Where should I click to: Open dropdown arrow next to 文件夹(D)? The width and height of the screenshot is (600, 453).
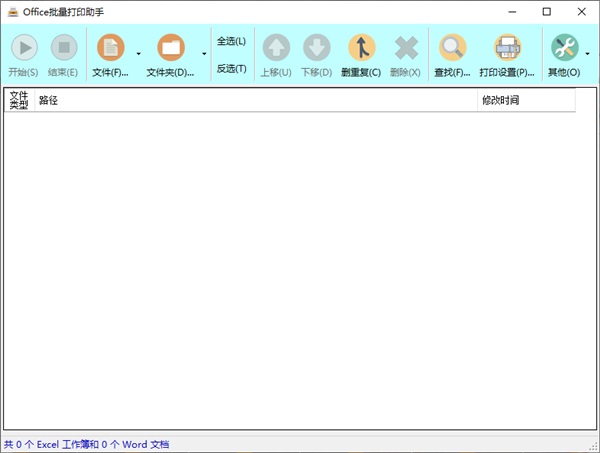tap(204, 54)
